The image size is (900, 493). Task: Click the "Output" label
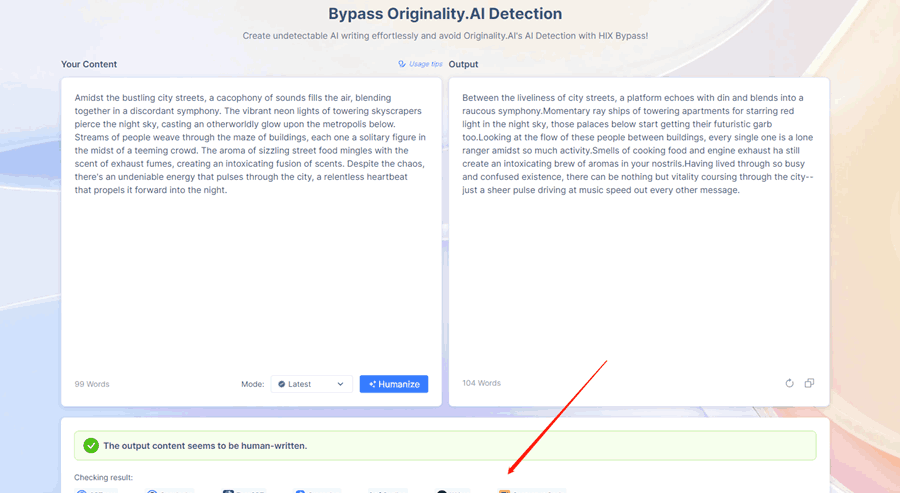pos(463,64)
